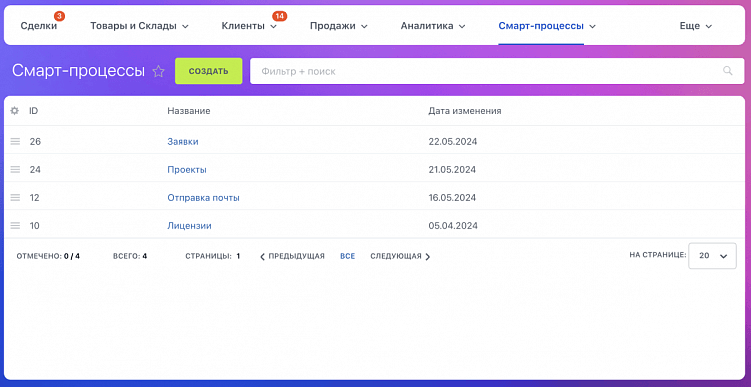Select date cell 05.04.2024
The height and width of the screenshot is (387, 751).
pos(453,226)
